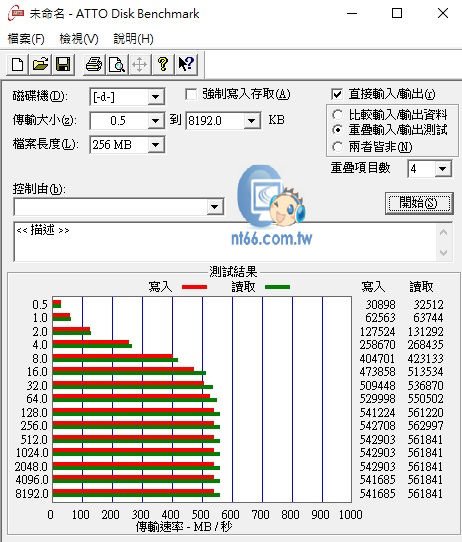Click the 開始(S) start button

419,203
